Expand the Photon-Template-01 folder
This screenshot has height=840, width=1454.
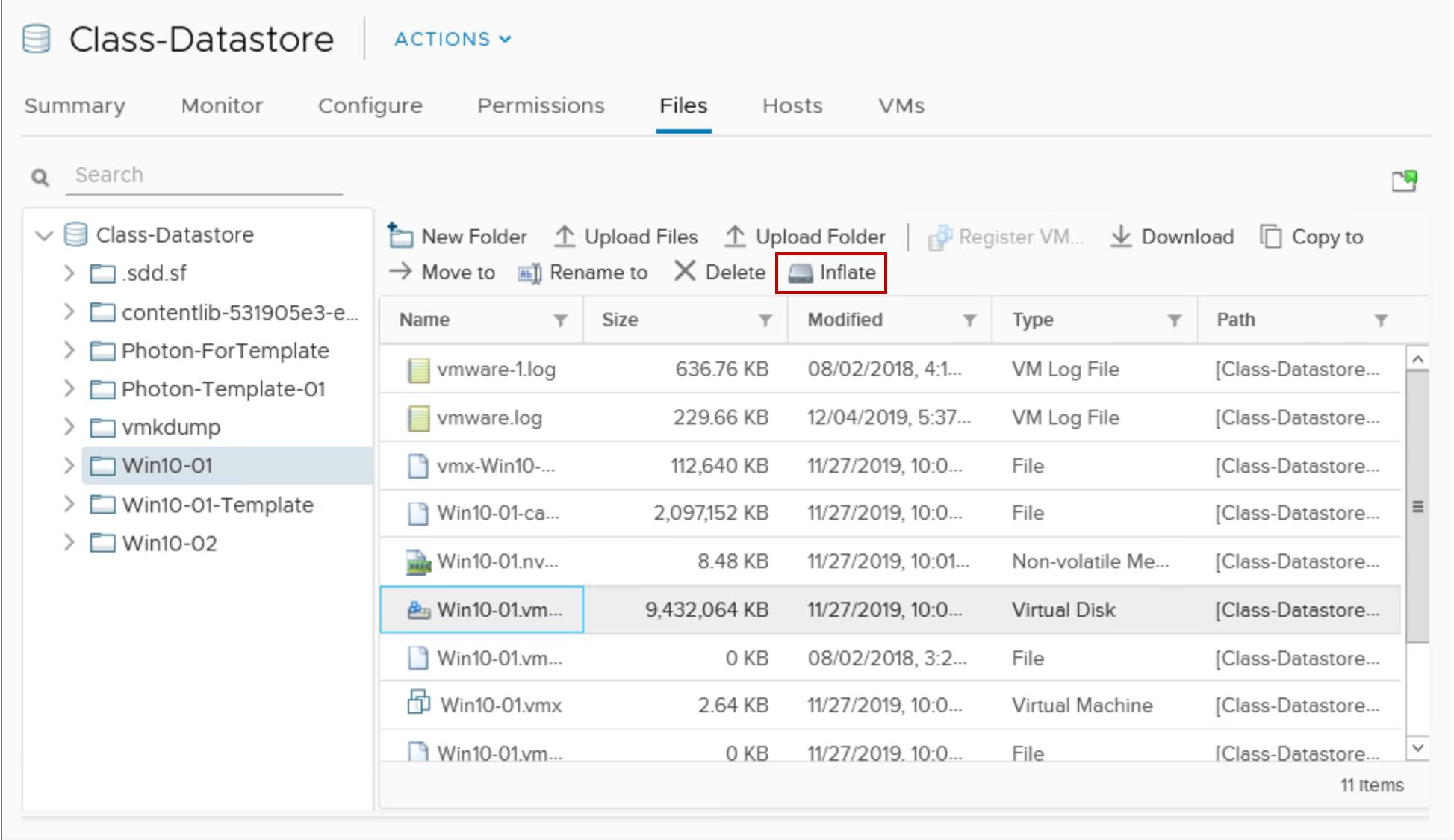(69, 388)
